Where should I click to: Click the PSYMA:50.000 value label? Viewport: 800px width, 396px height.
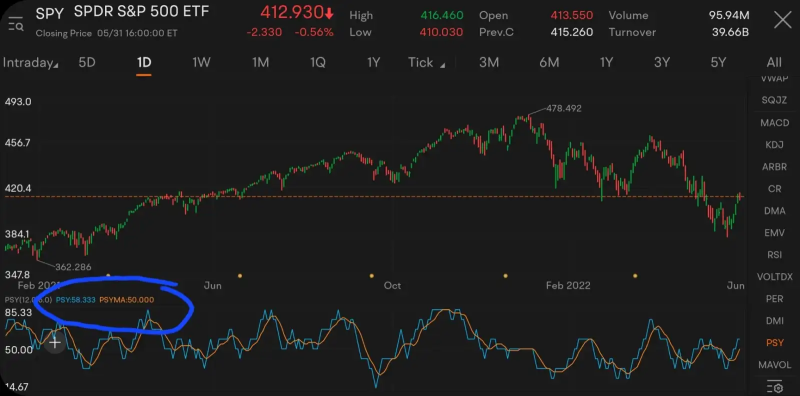click(127, 300)
